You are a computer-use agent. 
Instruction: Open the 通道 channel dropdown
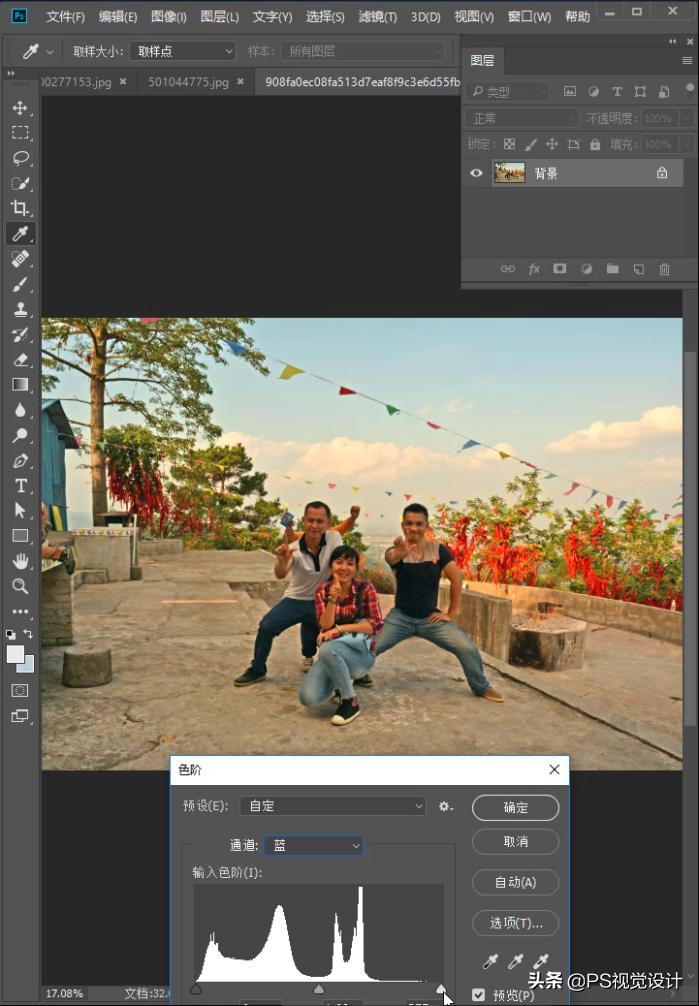pyautogui.click(x=314, y=846)
